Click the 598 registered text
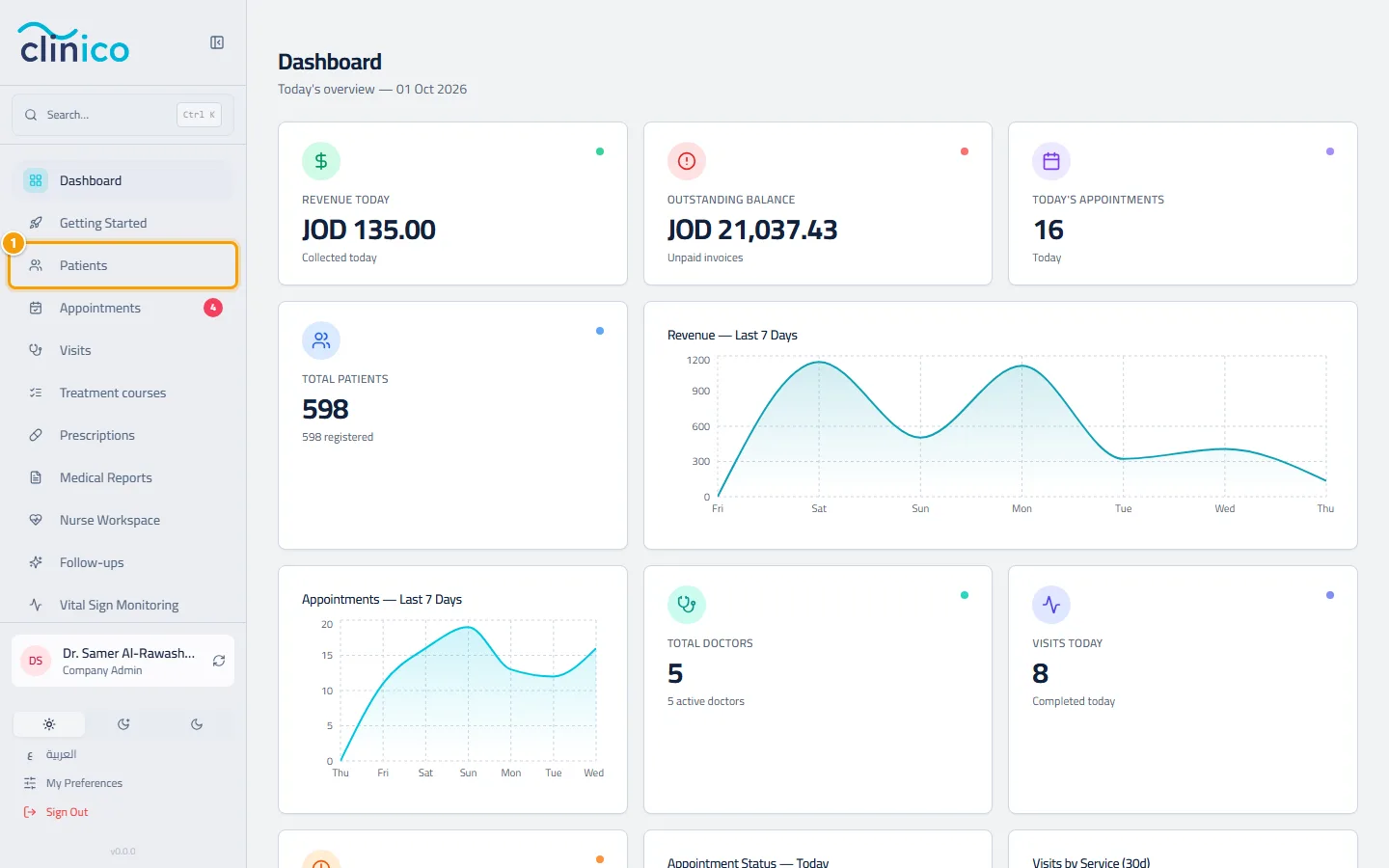This screenshot has width=1389, height=868. tap(338, 437)
